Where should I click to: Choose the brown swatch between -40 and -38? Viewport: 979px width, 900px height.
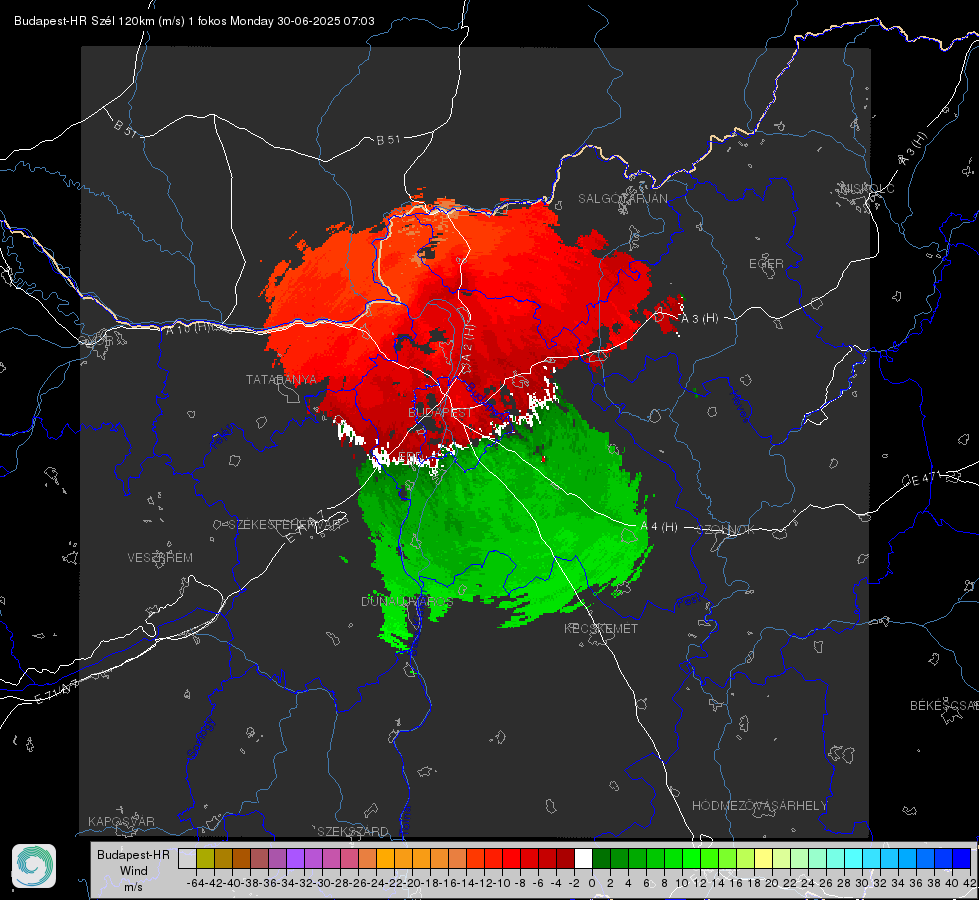click(x=241, y=858)
